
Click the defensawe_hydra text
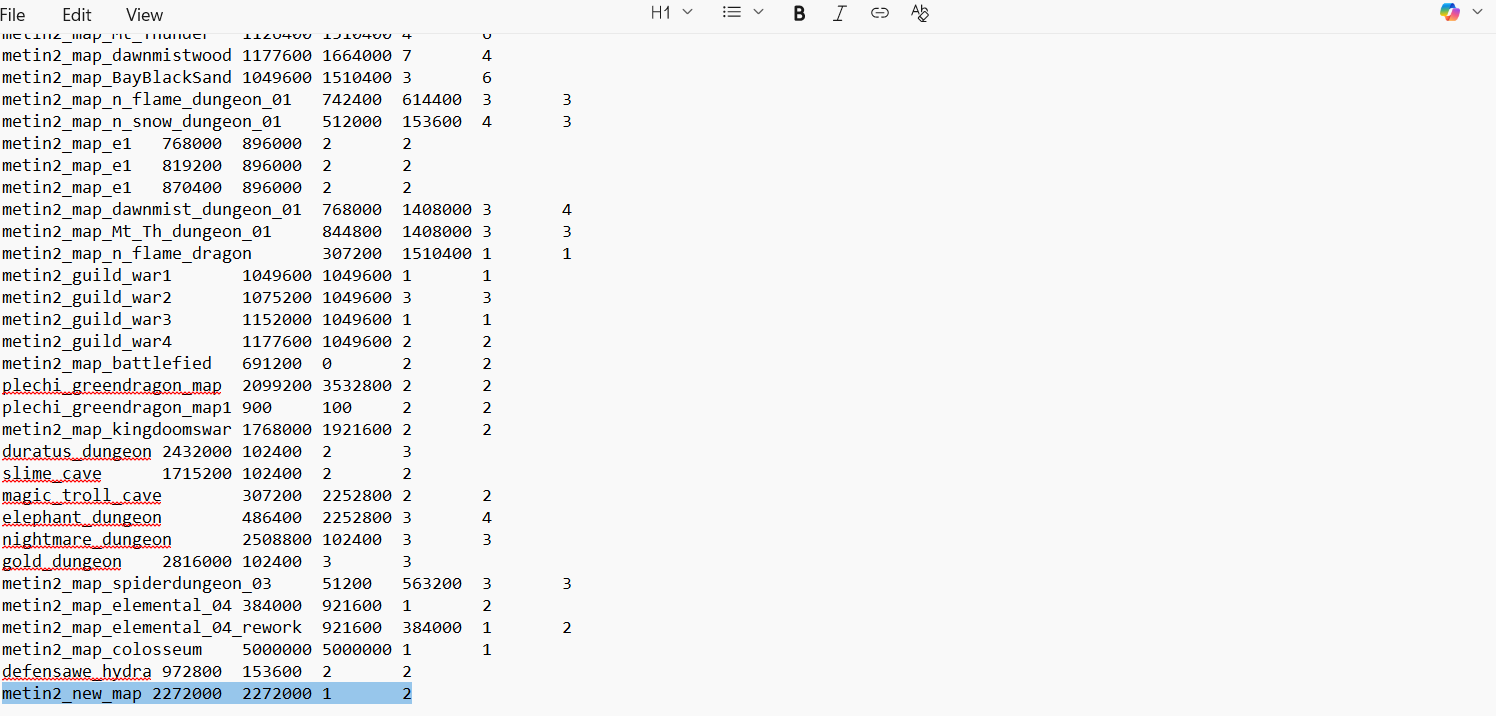(x=77, y=671)
